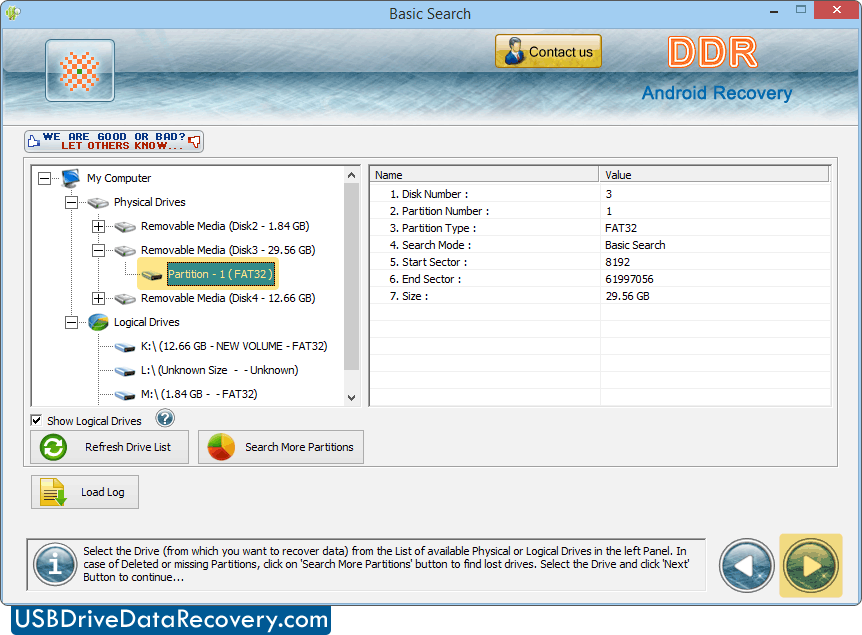Expand Removable Media Disk2 node
Image resolution: width=862 pixels, height=635 pixels.
(x=98, y=226)
